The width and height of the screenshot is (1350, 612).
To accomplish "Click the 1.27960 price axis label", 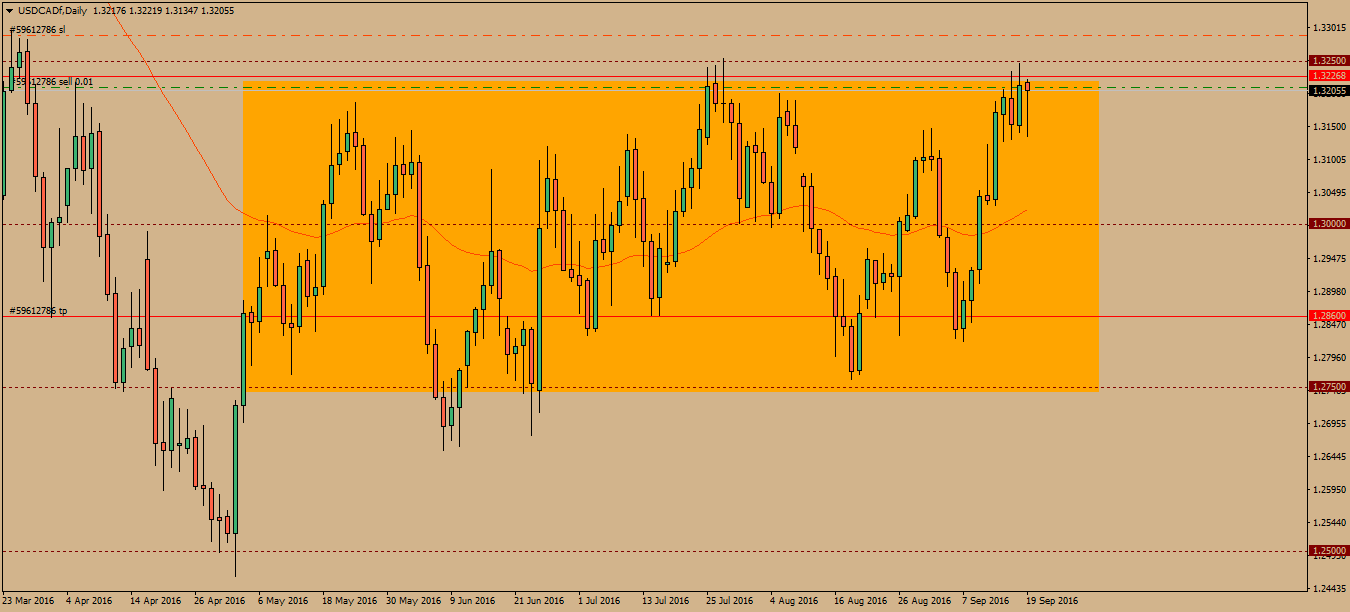I will 1329,358.
